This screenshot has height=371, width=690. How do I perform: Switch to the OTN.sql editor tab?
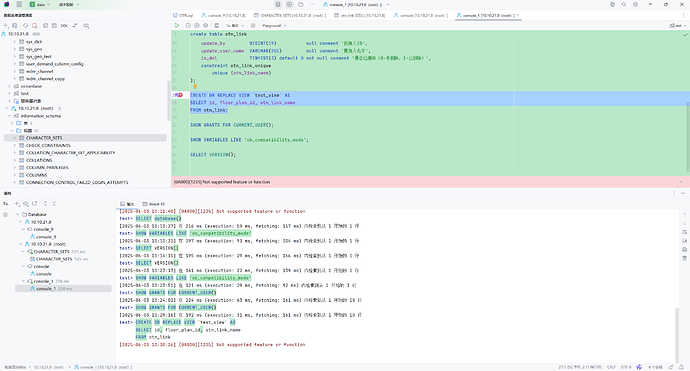(x=183, y=15)
